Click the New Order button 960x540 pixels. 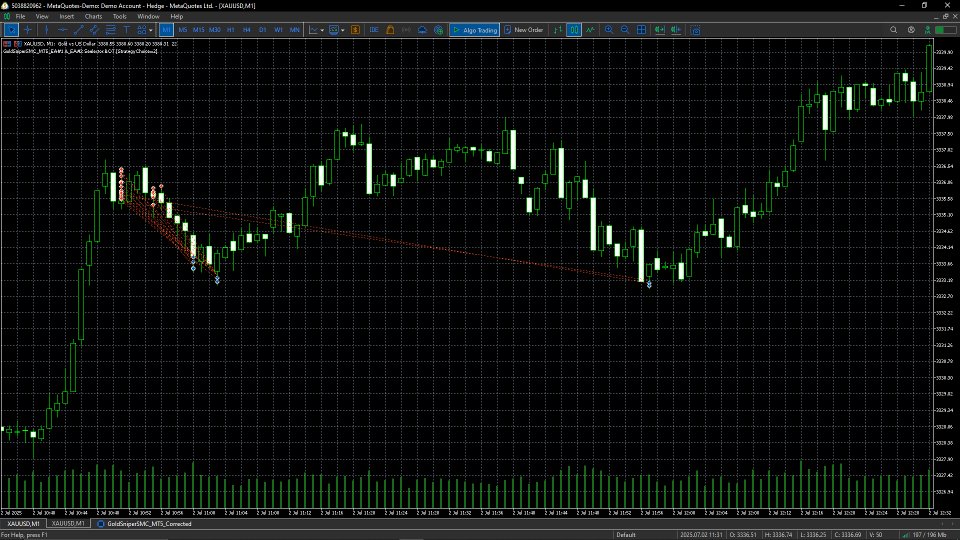tap(523, 29)
